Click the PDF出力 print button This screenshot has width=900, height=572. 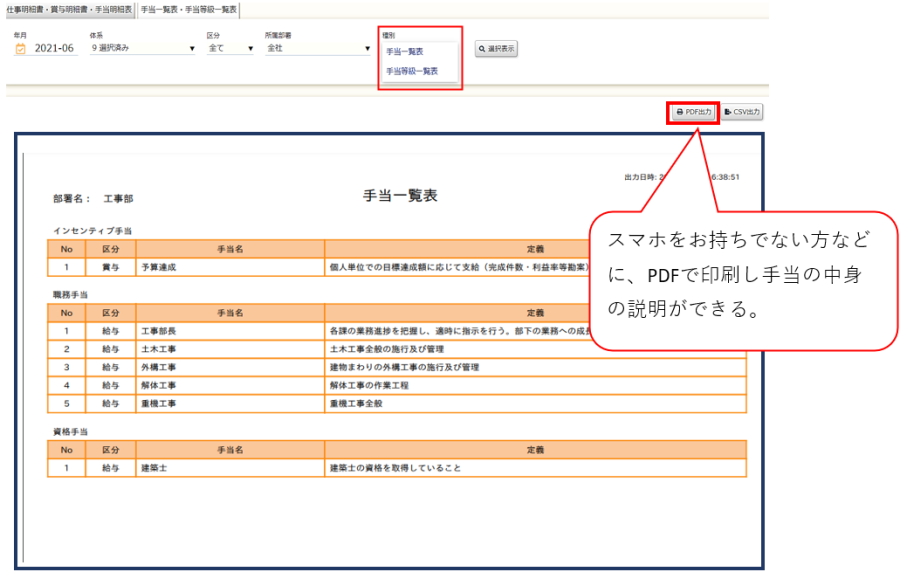point(693,112)
